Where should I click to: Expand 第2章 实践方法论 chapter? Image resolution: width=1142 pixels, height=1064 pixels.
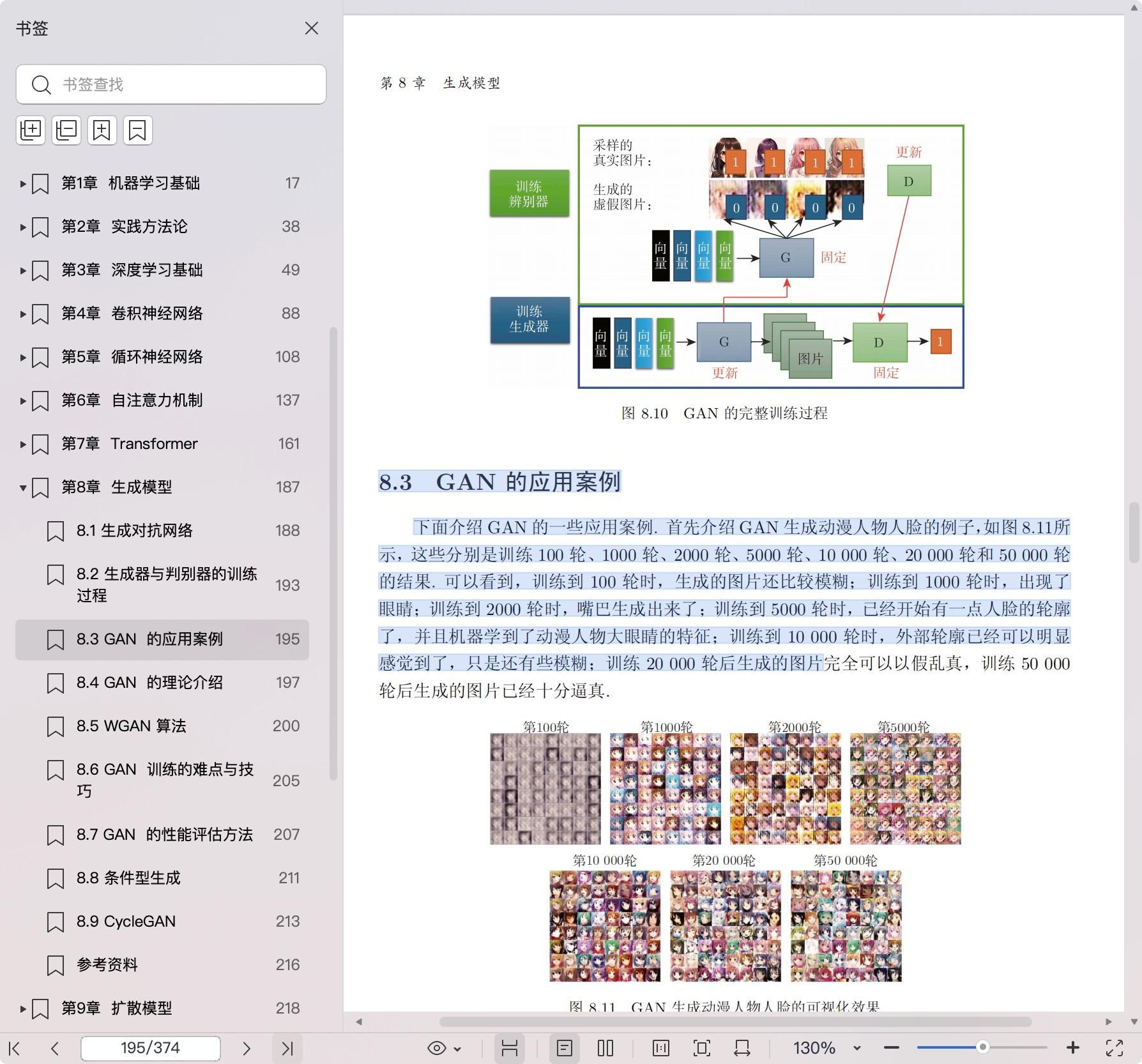(23, 227)
